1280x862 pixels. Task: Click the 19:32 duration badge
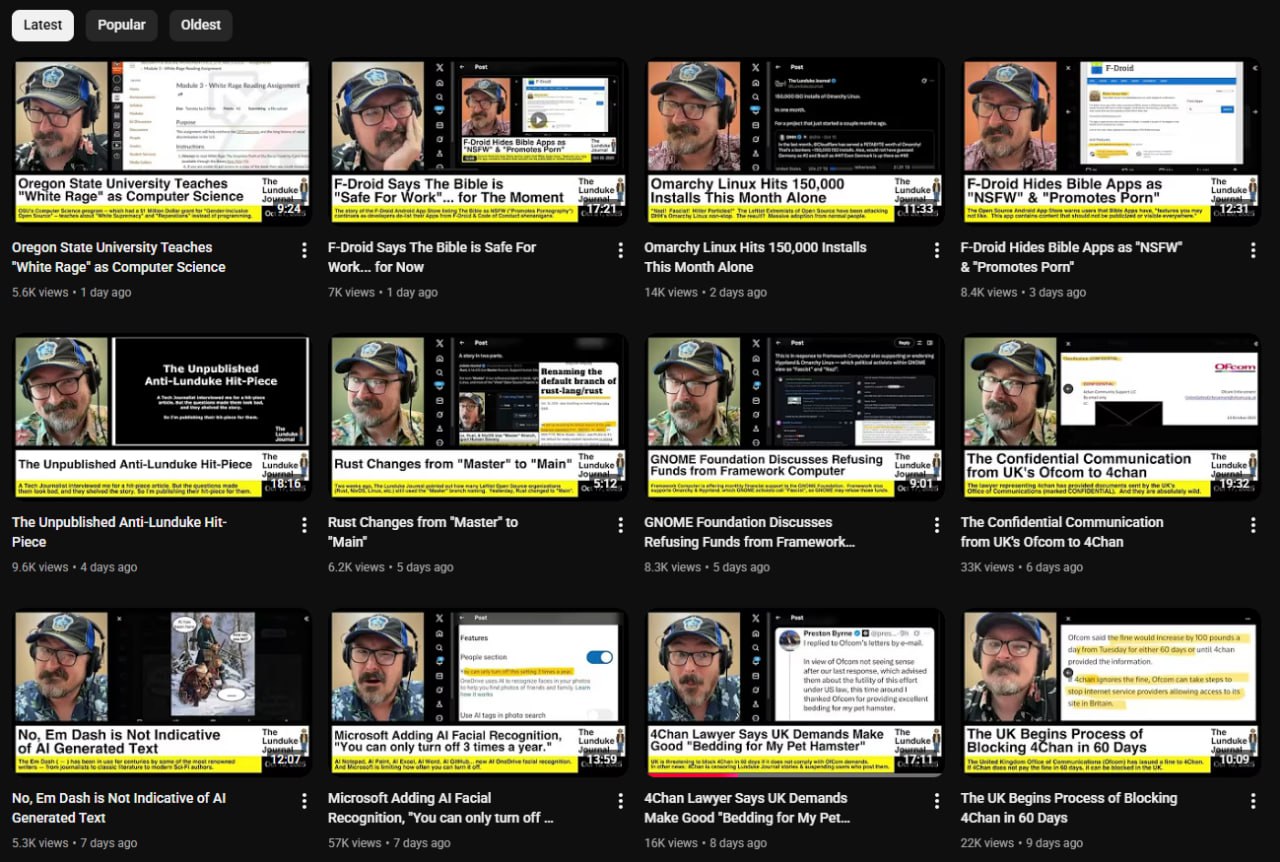1234,484
